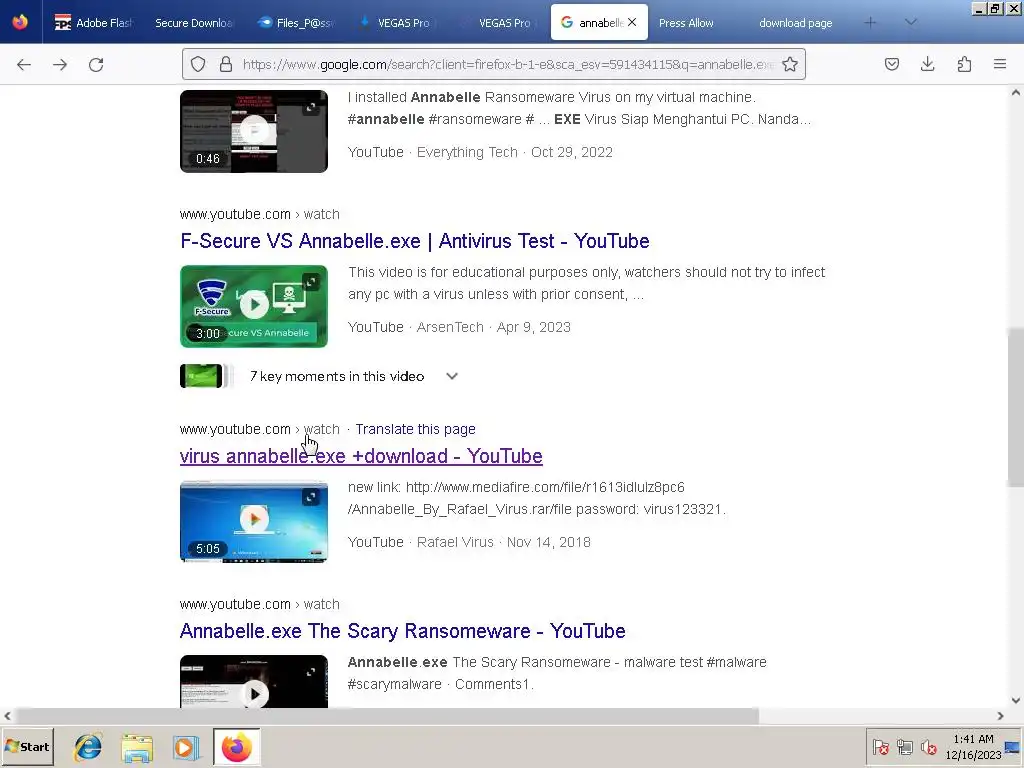The width and height of the screenshot is (1024, 768).
Task: Open Annabelle.exe The Scary Ransomeware result
Action: pyautogui.click(x=402, y=631)
